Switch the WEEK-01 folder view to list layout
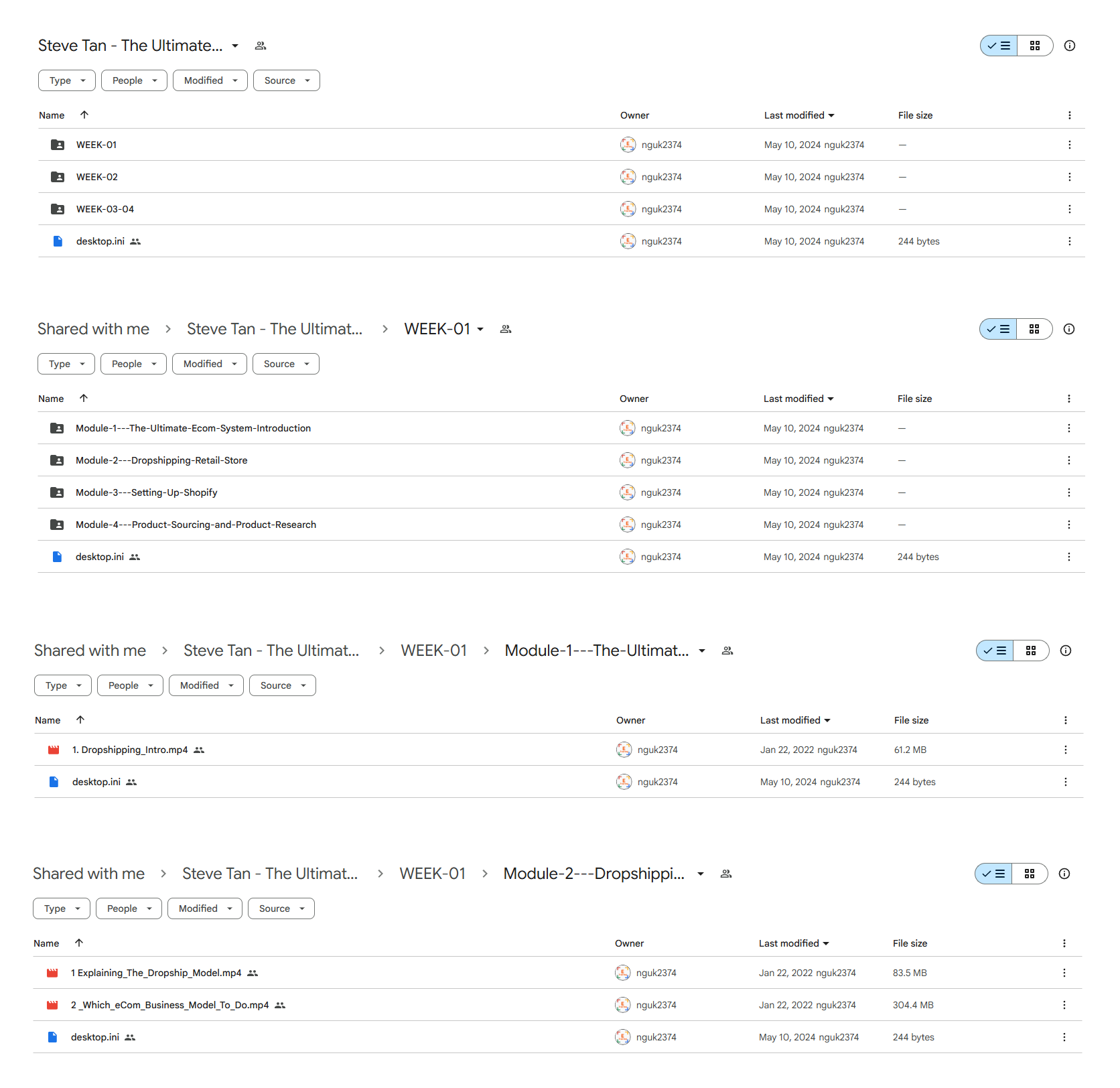Viewport: 1120px width, 1088px height. 998,329
